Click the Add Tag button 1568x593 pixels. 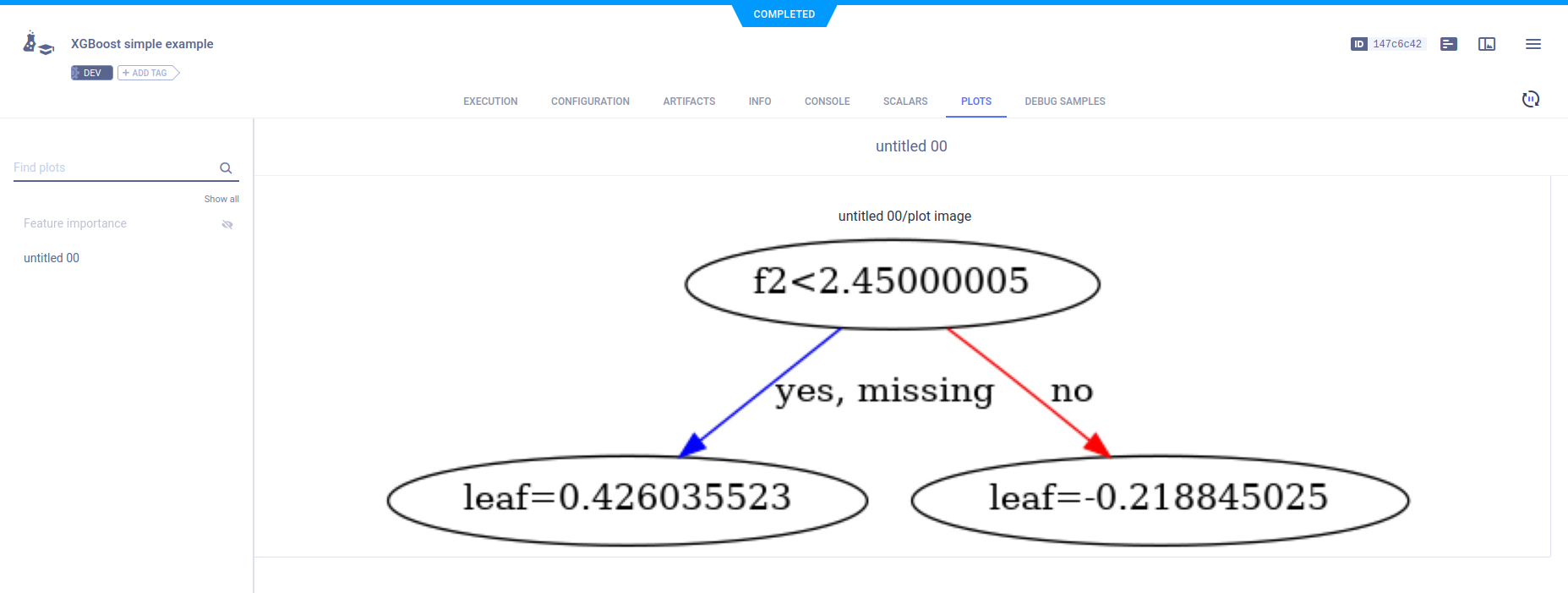148,73
